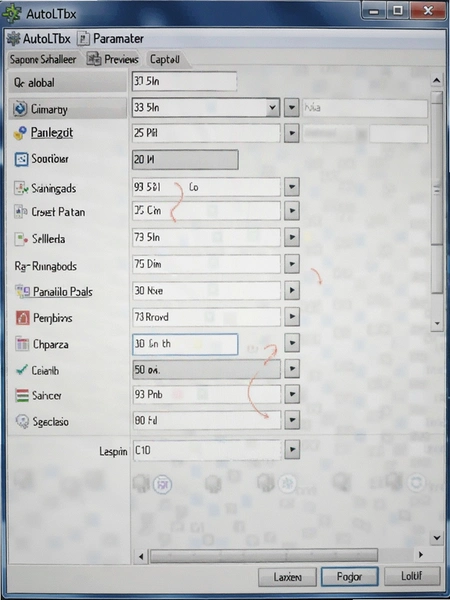Click the Loluf button
Image resolution: width=450 pixels, height=600 pixels.
click(x=412, y=576)
